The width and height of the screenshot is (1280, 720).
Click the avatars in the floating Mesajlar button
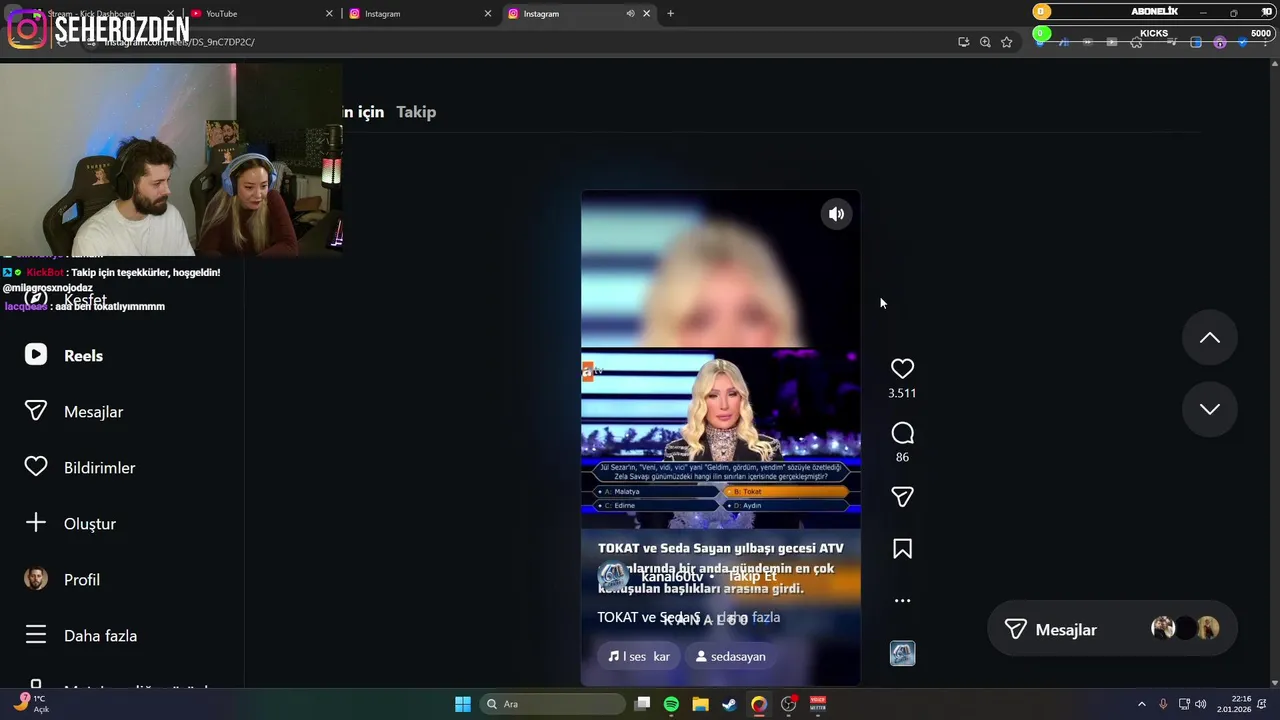pyautogui.click(x=1185, y=628)
